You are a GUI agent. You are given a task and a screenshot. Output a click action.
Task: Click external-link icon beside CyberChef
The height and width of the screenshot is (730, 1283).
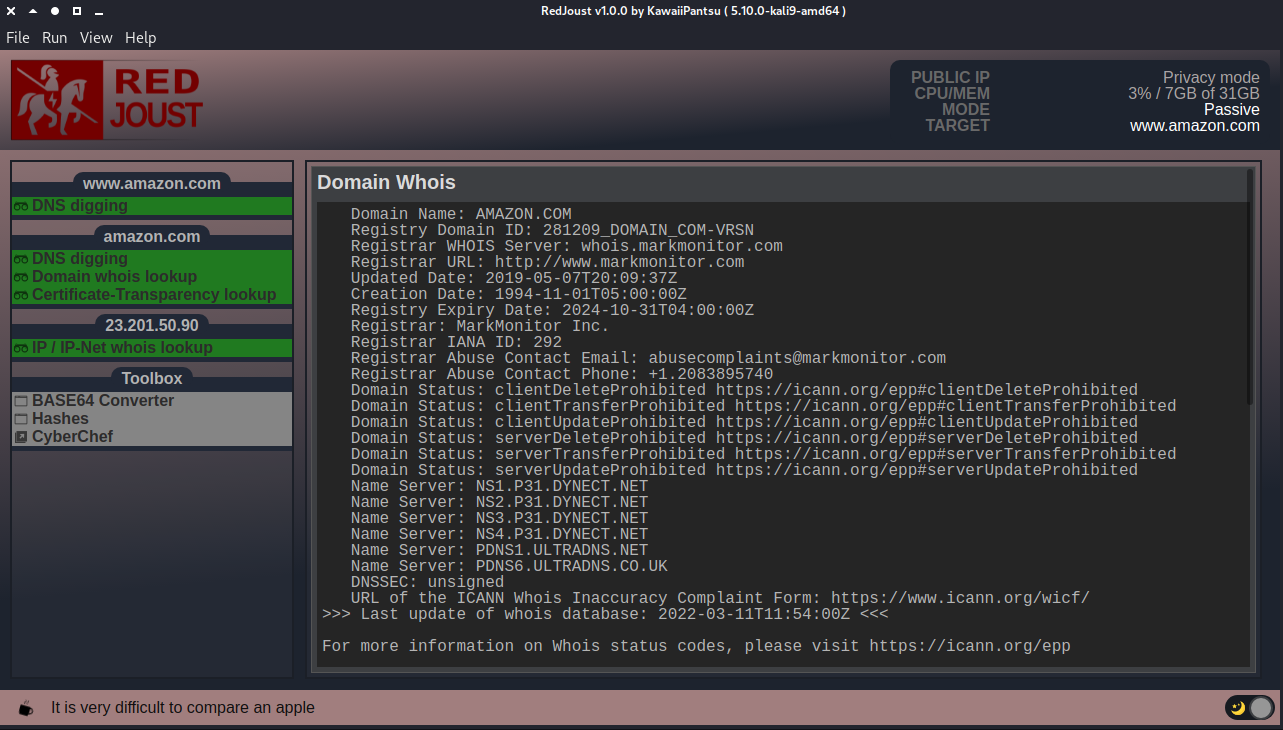[20, 437]
